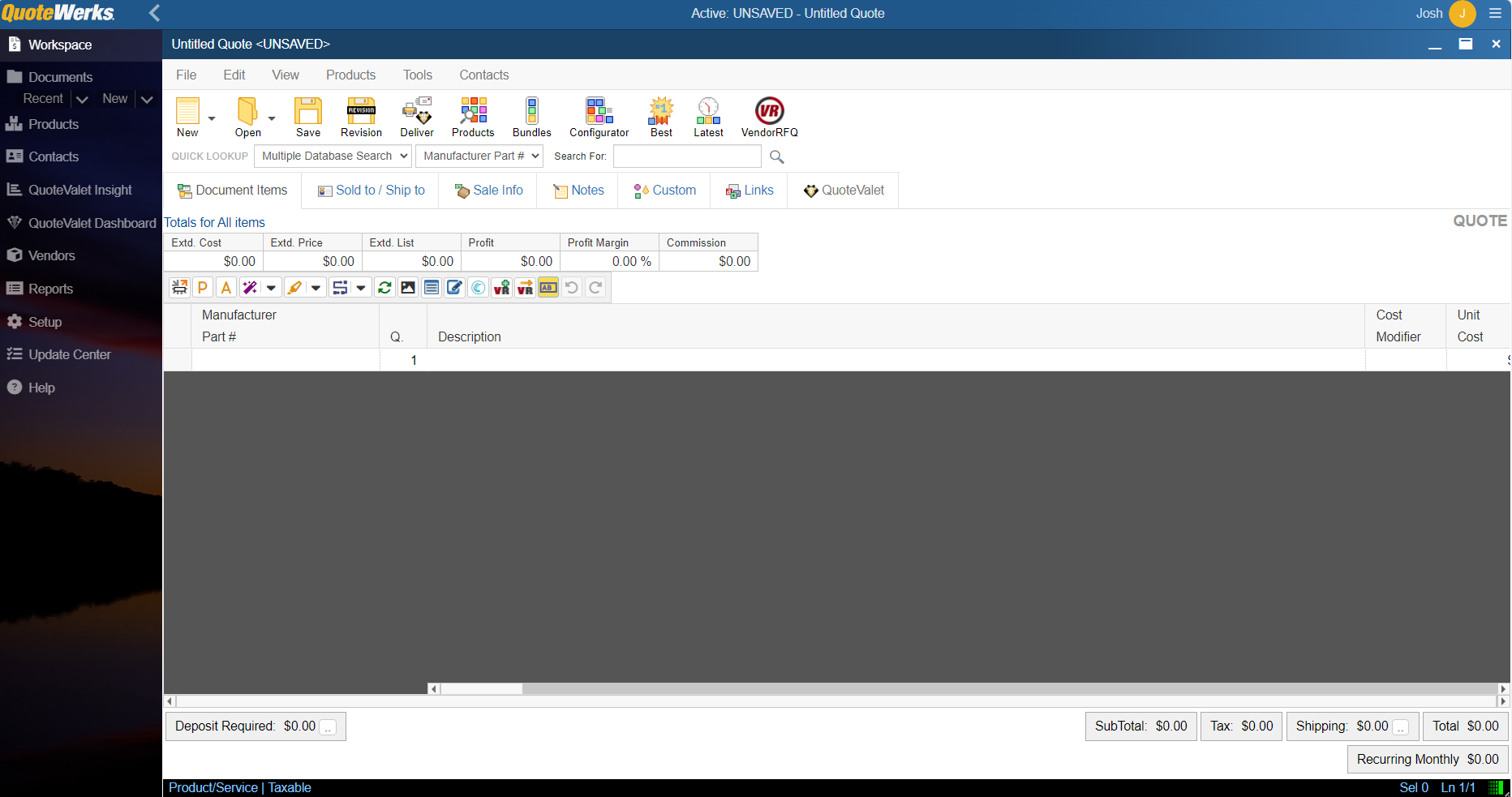Expand the New document dropdown arrow
The image size is (1512, 797).
pos(212,118)
